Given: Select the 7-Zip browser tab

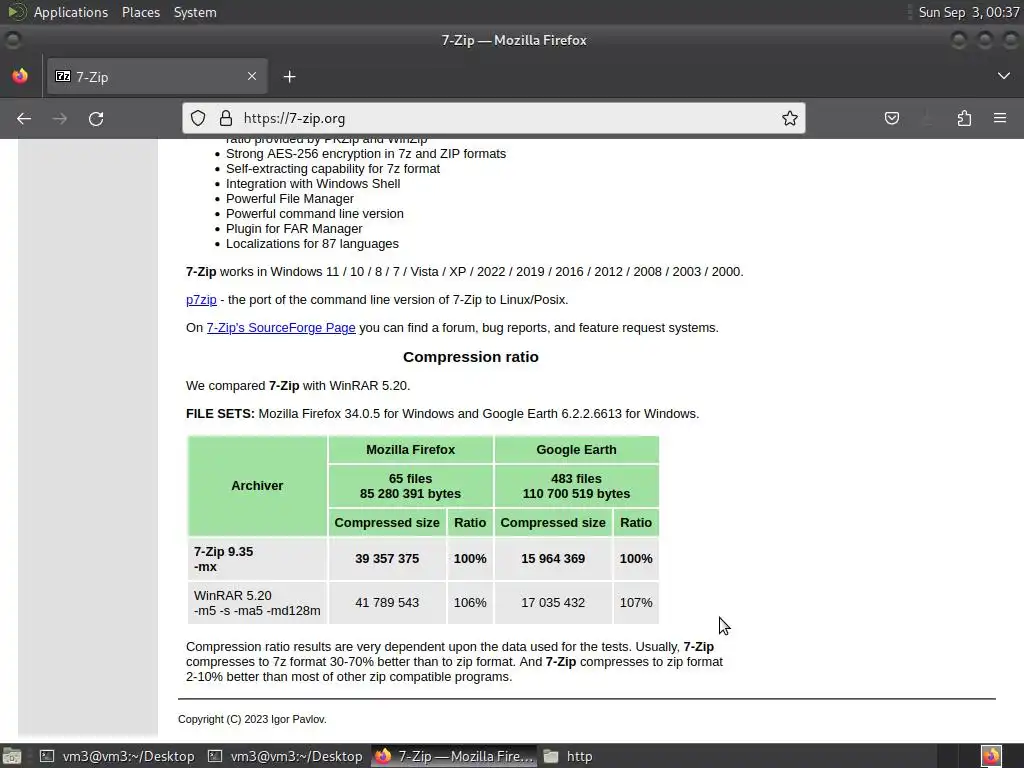Looking at the screenshot, I should click(157, 76).
